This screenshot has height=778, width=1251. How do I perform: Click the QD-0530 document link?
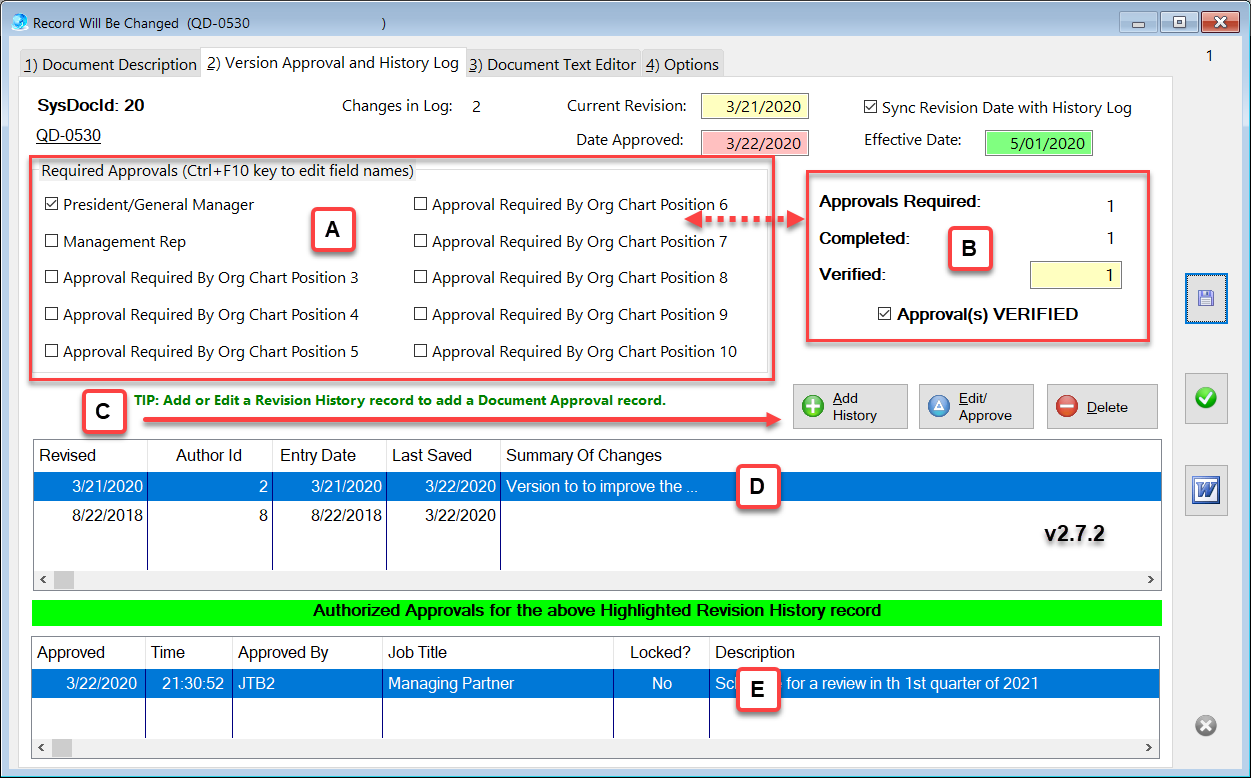(68, 136)
